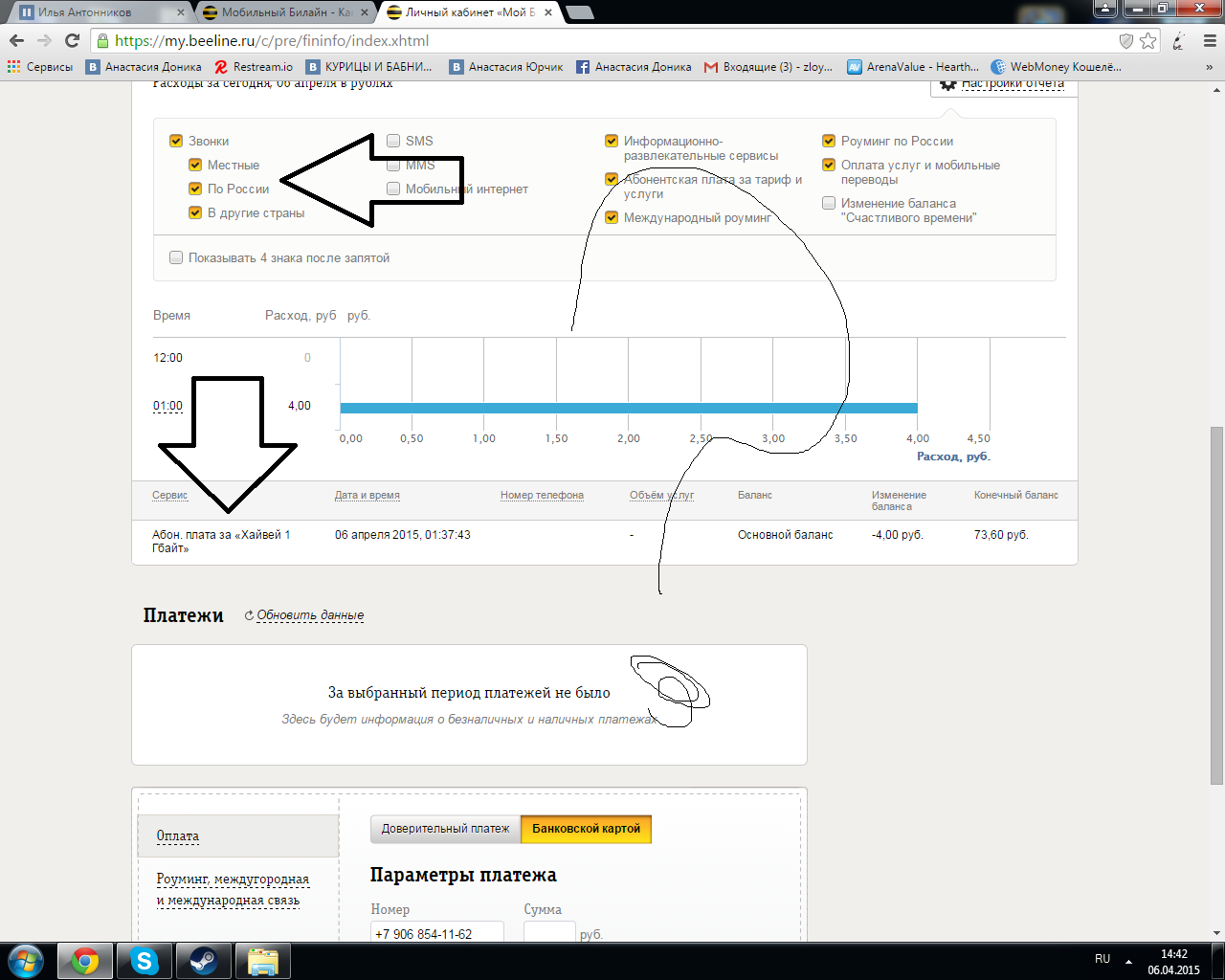Click the browser forward arrow

[44, 41]
